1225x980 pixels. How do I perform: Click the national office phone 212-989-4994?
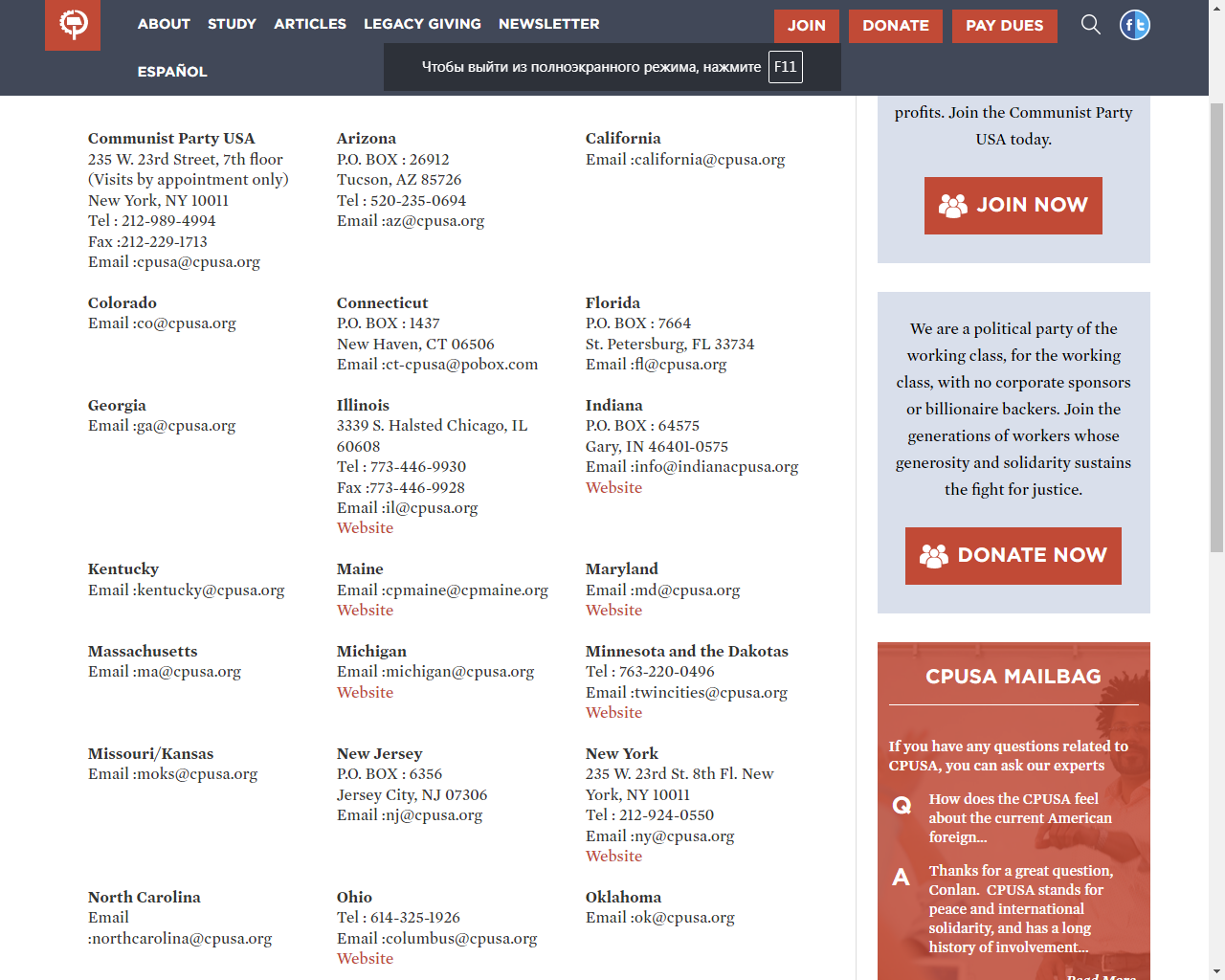coord(168,221)
